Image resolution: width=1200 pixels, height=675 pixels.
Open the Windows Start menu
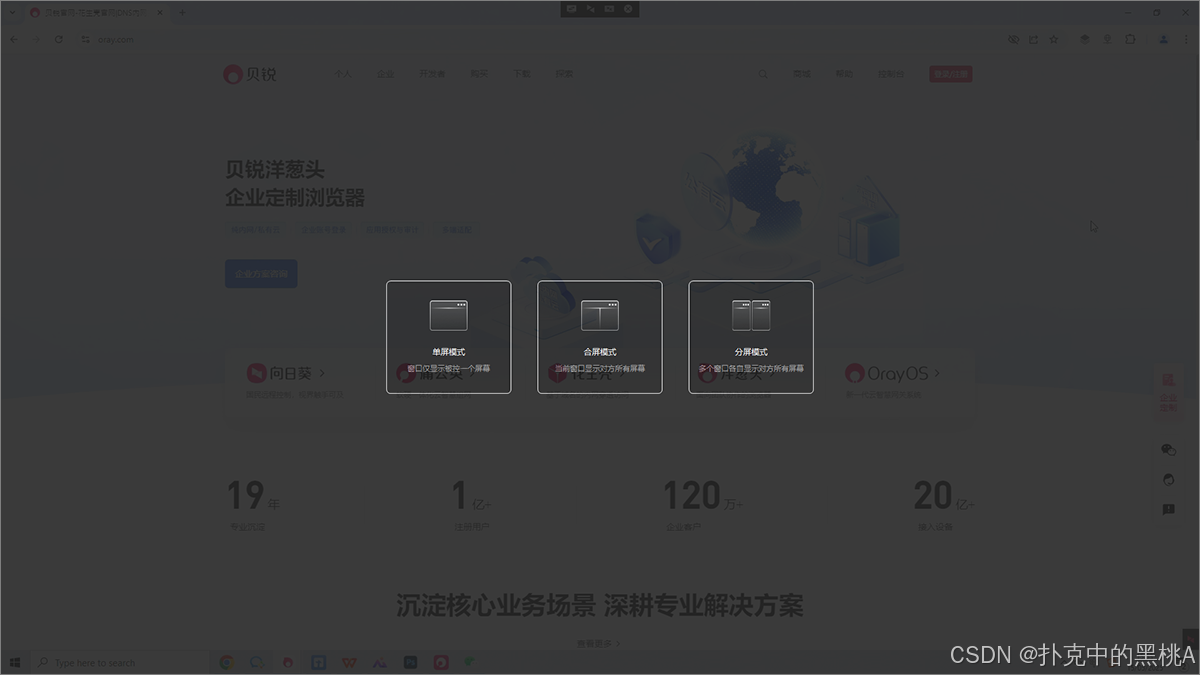pos(14,663)
